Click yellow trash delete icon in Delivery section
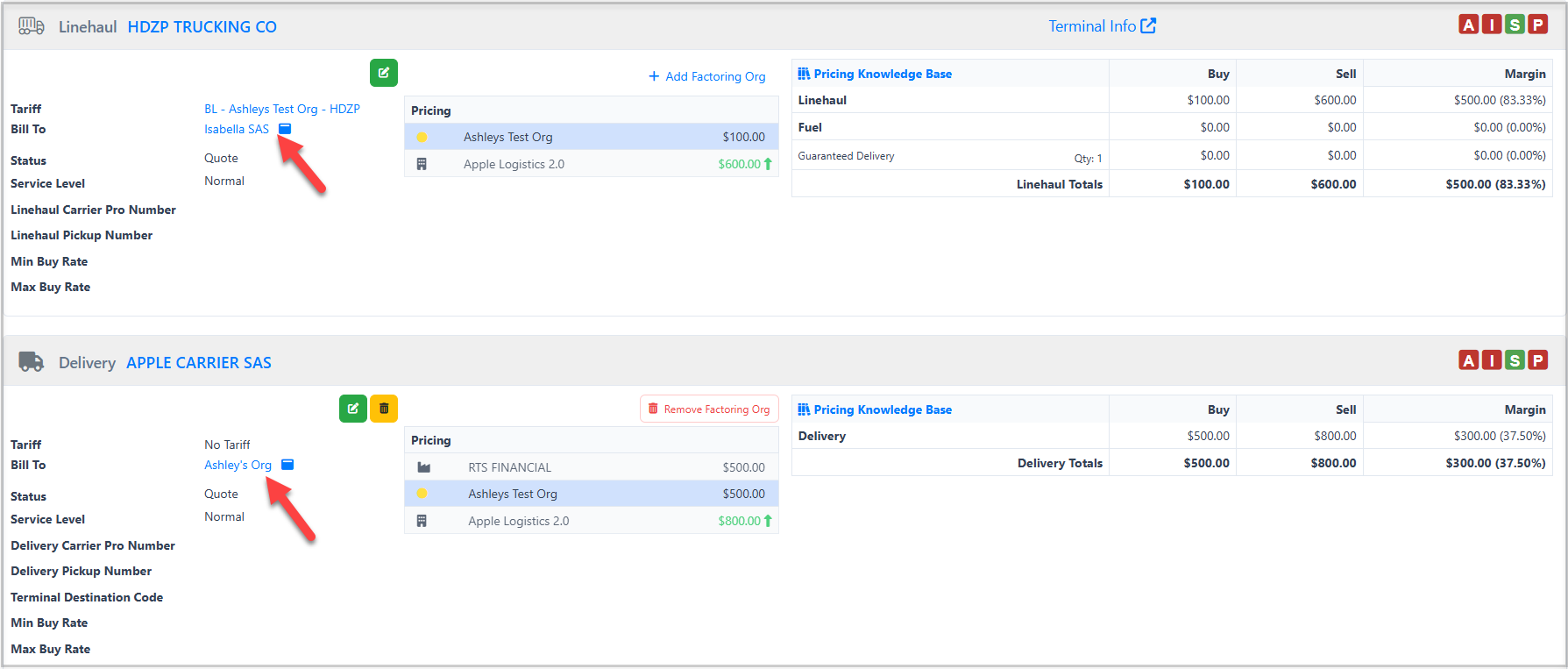Viewport: 1568px width, 669px height. click(x=384, y=409)
